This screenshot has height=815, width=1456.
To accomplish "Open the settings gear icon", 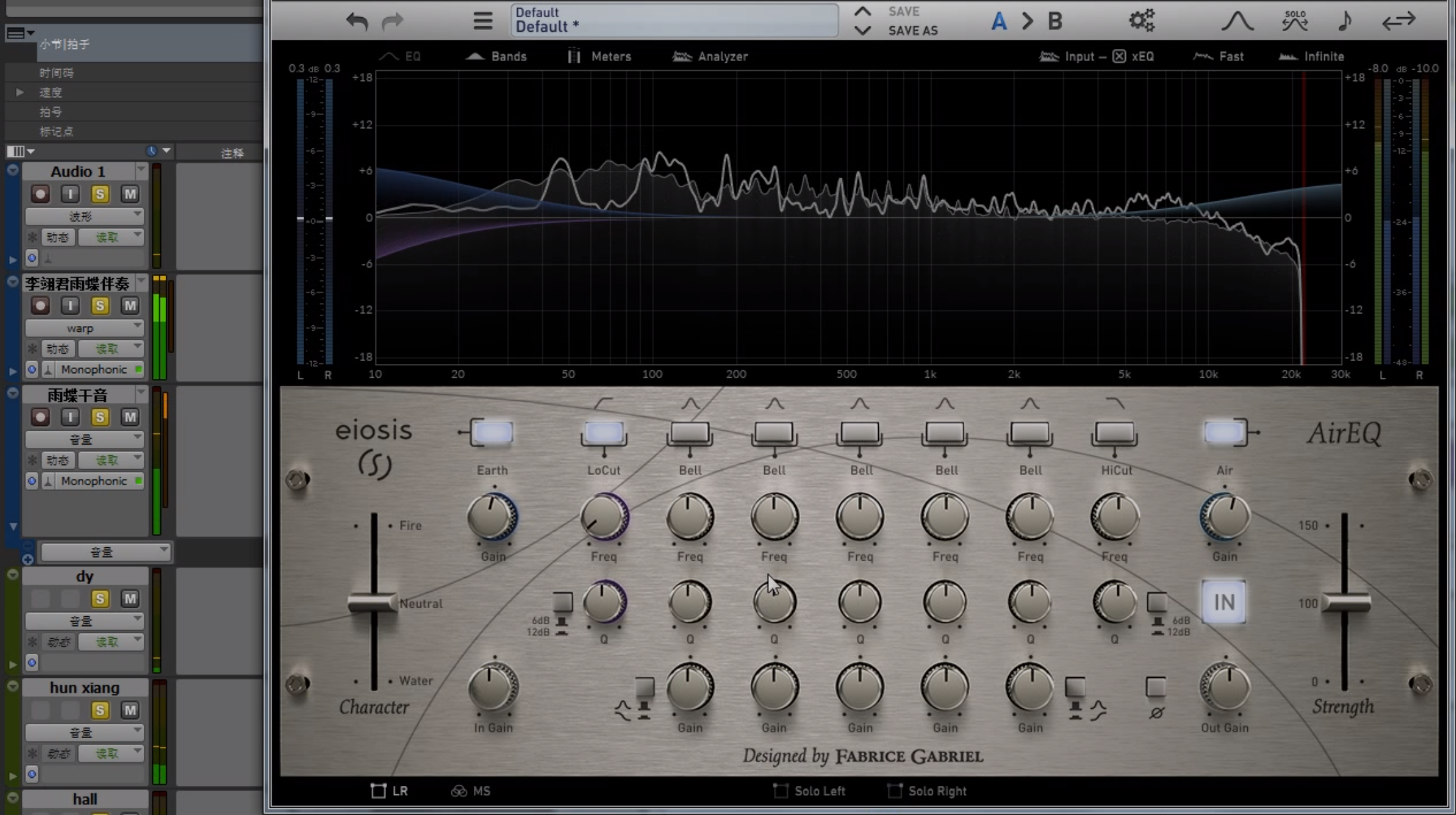I will click(x=1141, y=21).
